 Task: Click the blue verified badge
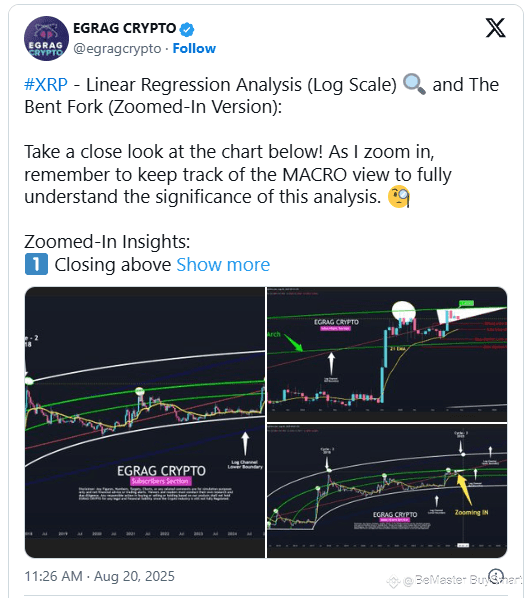pyautogui.click(x=187, y=29)
